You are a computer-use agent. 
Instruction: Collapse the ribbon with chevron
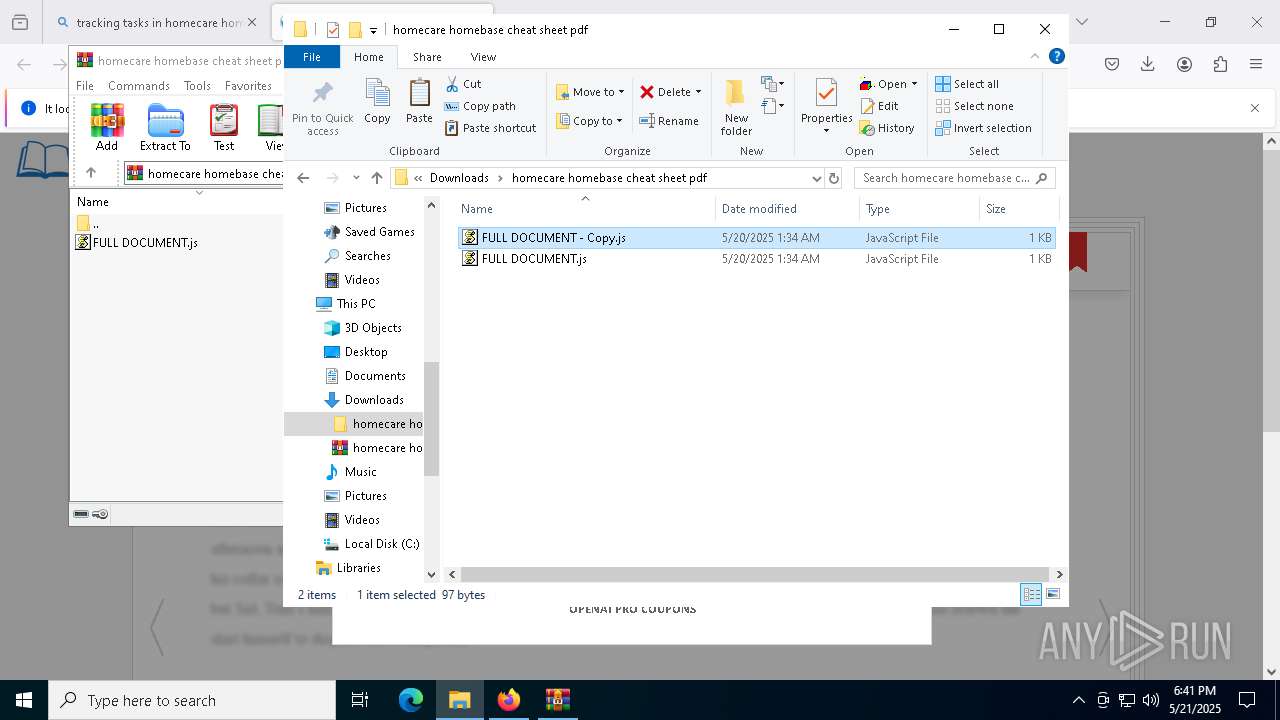1035,57
